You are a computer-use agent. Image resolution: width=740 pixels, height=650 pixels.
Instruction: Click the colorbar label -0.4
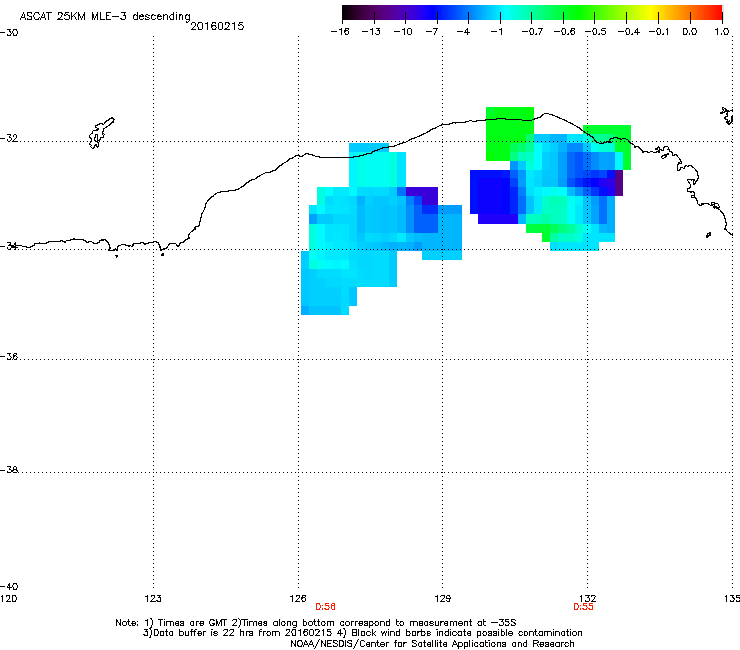(628, 32)
